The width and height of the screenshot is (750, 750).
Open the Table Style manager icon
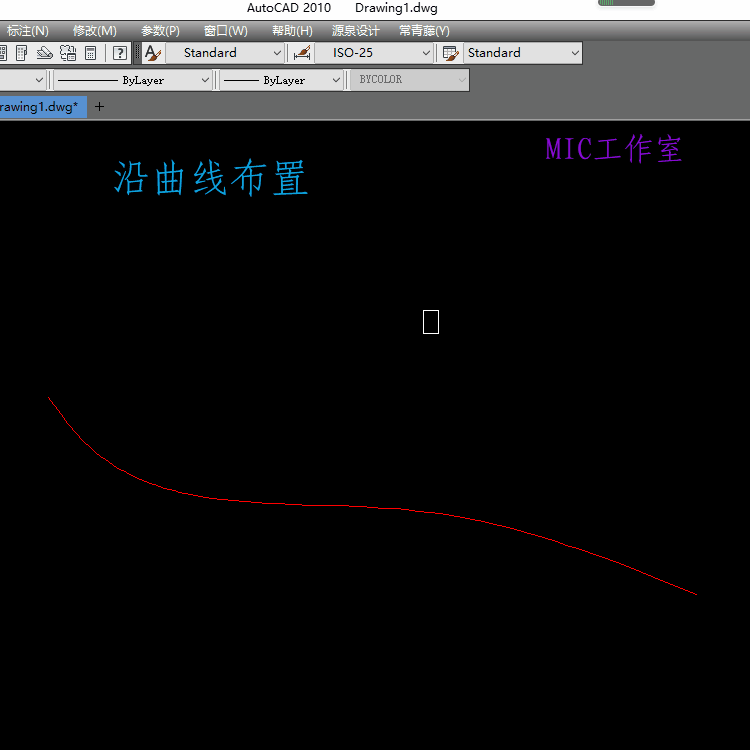[451, 53]
